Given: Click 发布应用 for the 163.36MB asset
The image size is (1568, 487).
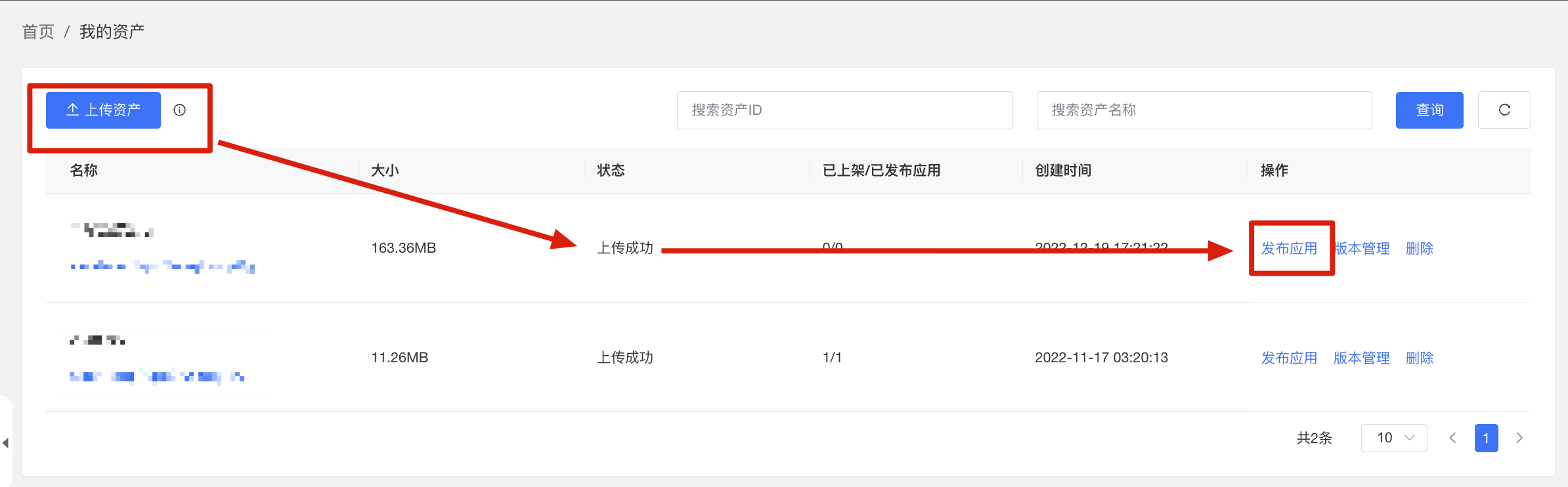Looking at the screenshot, I should (x=1289, y=249).
